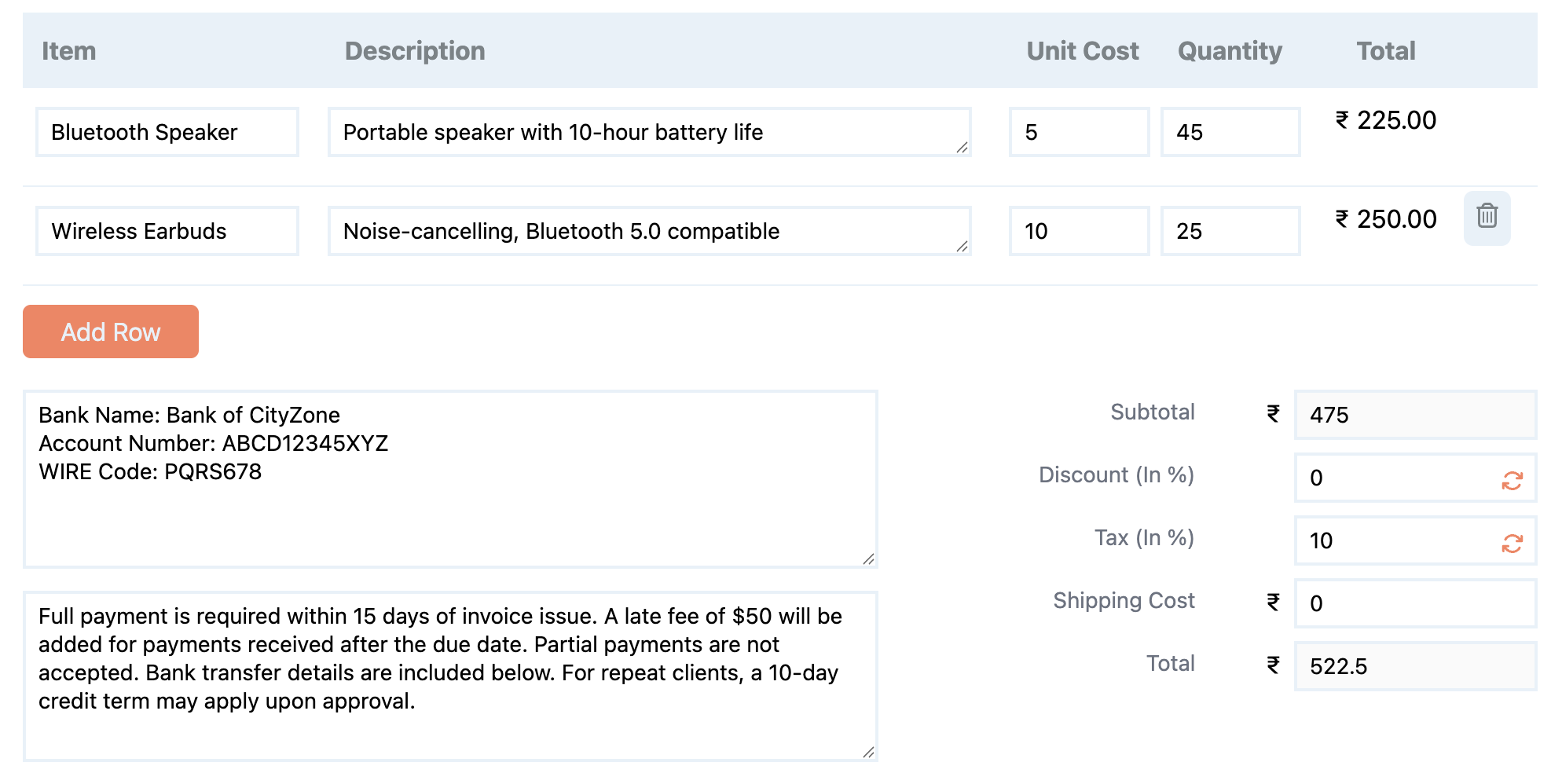This screenshot has width=1562, height=784.
Task: Focus the Bluetooth Speaker item field
Action: [x=167, y=132]
